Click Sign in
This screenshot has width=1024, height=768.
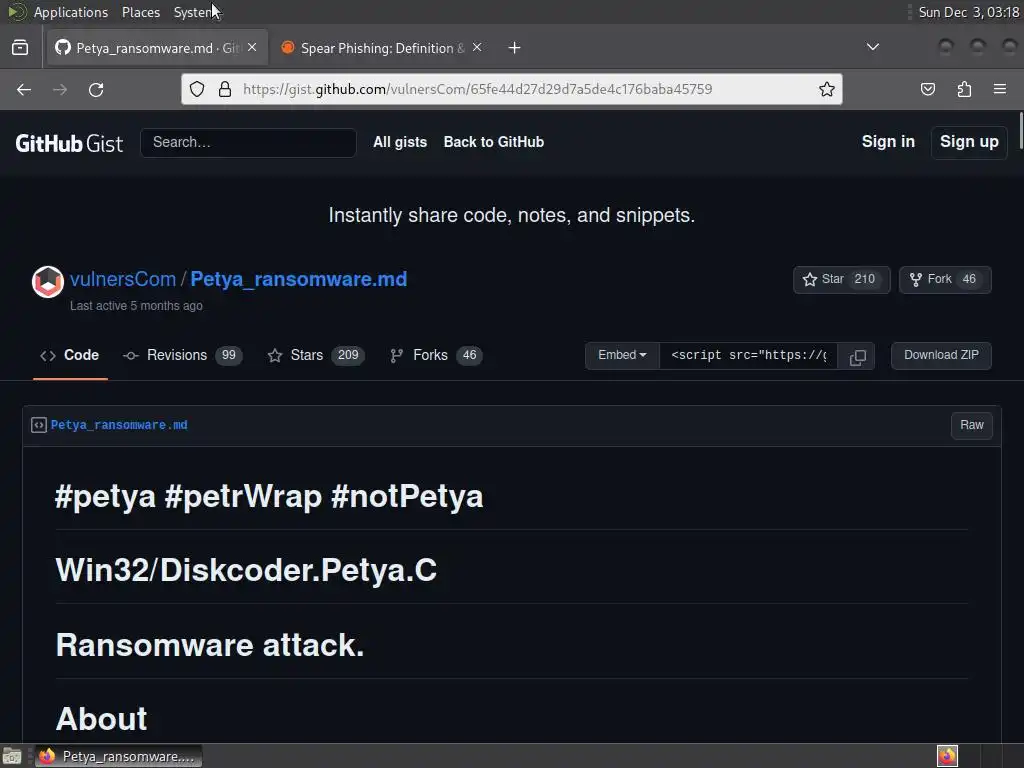pyautogui.click(x=888, y=142)
